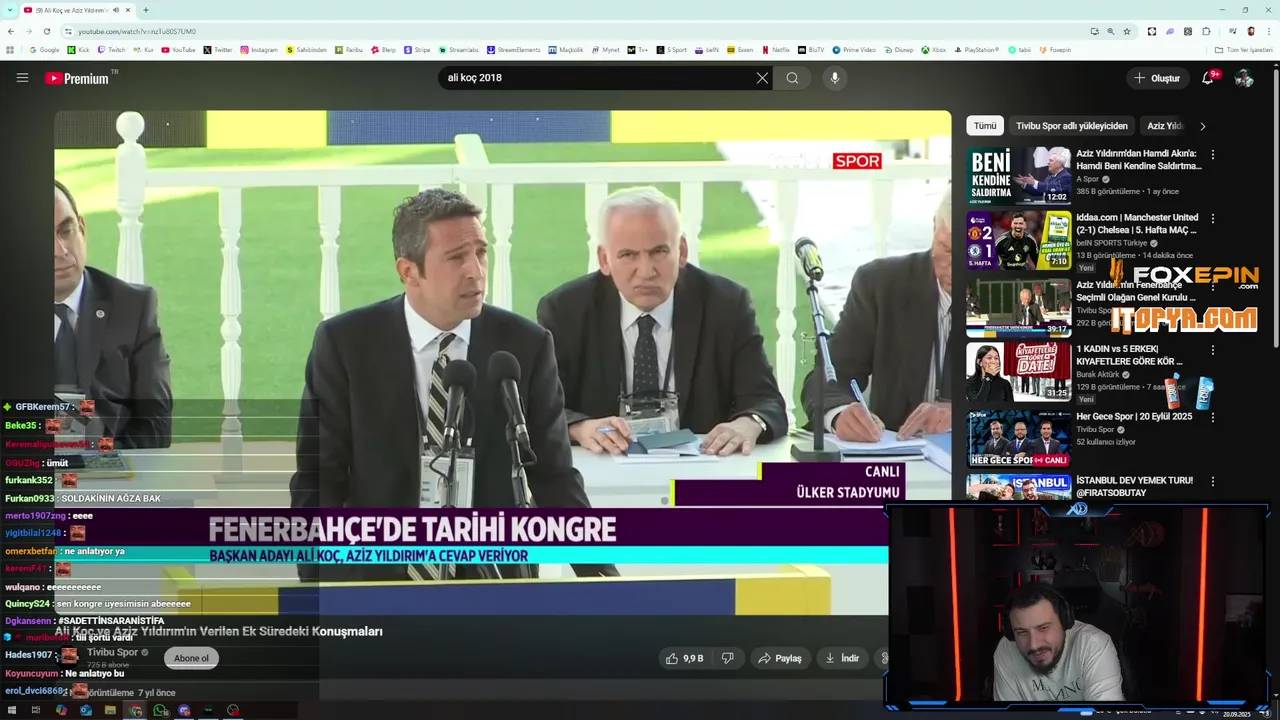Like the video with the thumbs-up button
Screen dimensions: 1280x720
[x=685, y=658]
